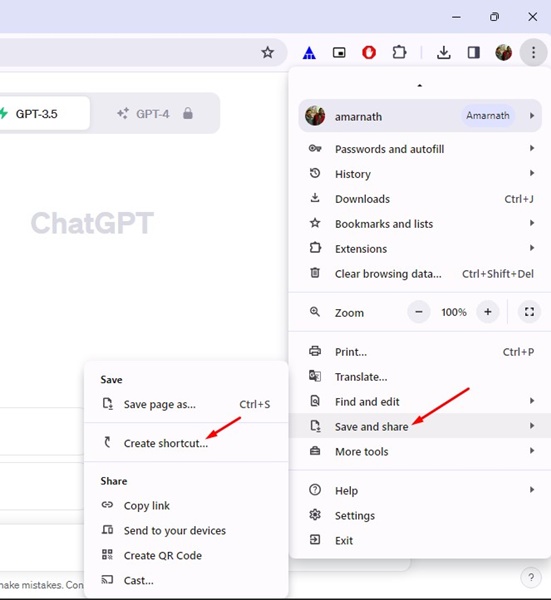Screen dimensions: 551x600
Task: Increase zoom with the plus button
Action: pyautogui.click(x=487, y=312)
